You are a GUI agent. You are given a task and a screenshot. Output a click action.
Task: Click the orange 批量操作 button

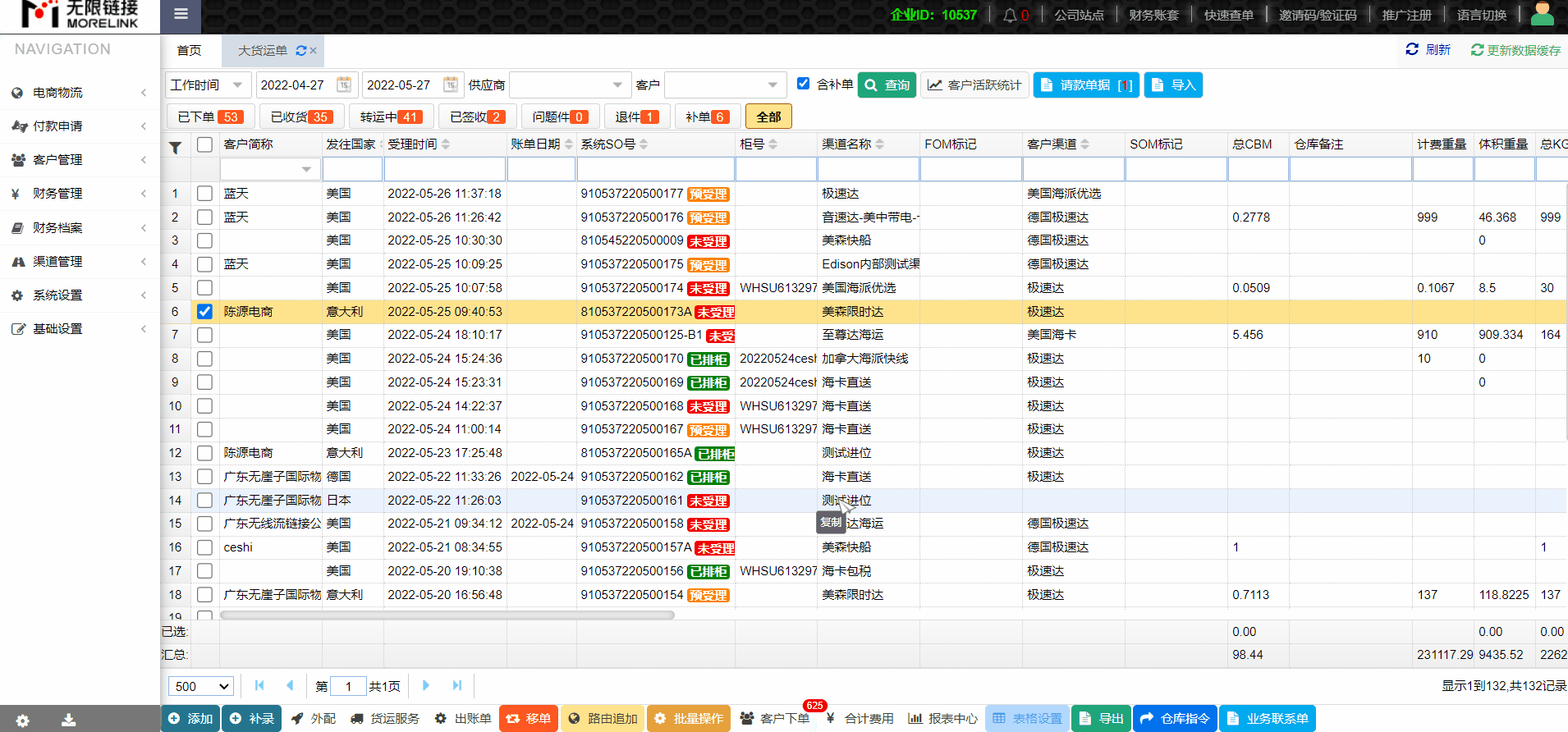click(x=690, y=718)
